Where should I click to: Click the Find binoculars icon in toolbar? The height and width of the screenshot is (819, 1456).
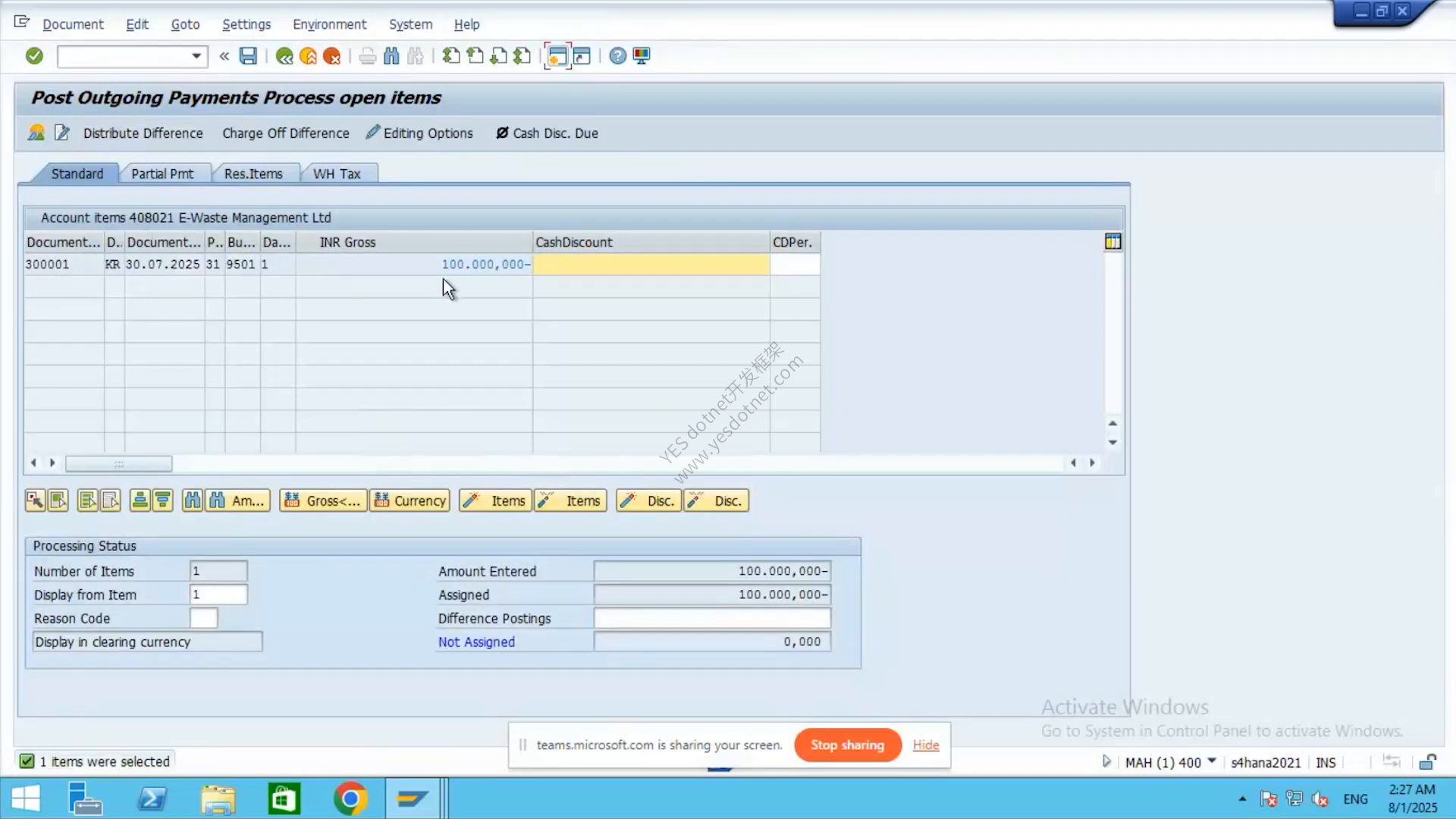point(391,56)
